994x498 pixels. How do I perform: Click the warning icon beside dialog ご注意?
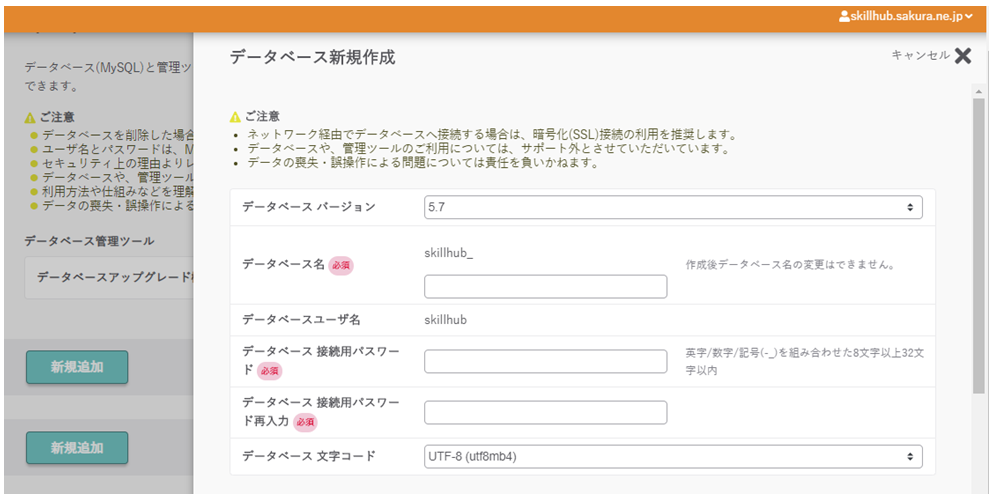click(x=235, y=117)
